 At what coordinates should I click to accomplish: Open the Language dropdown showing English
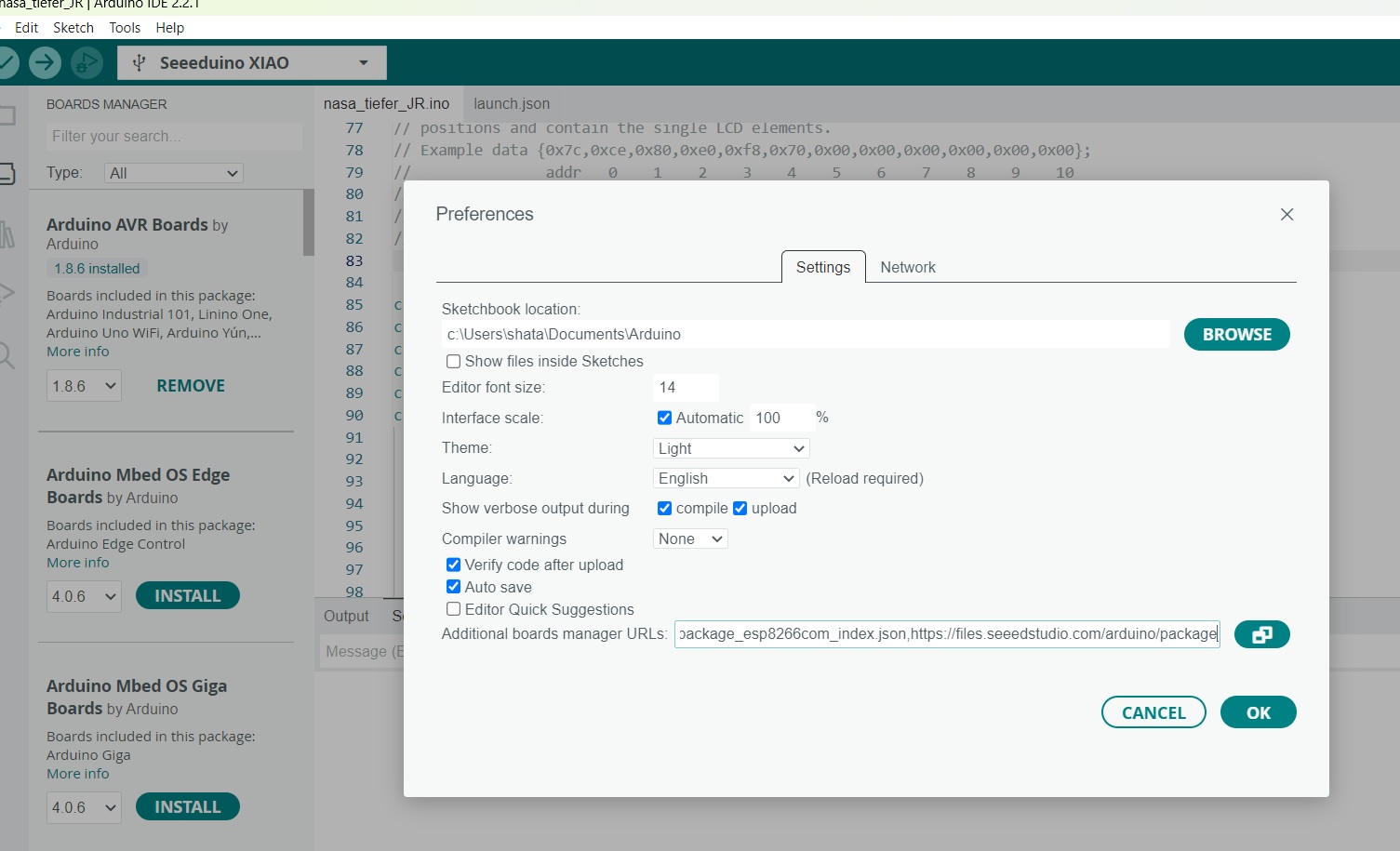tap(727, 478)
